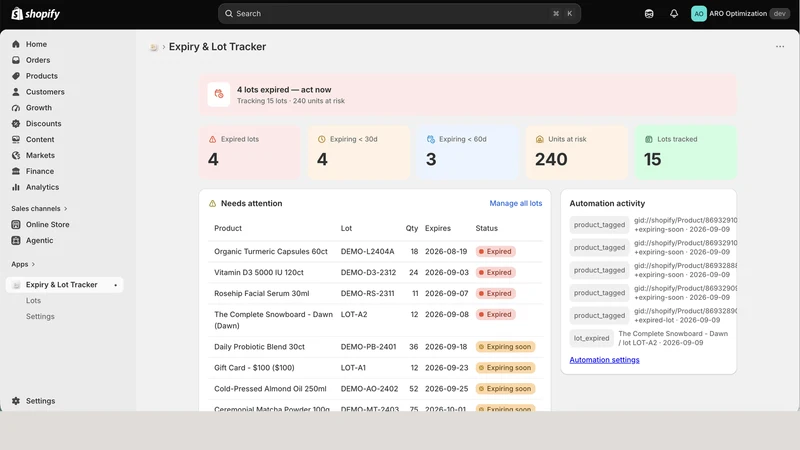Open the app Settings subpage
This screenshot has height=450, width=800.
pos(40,316)
